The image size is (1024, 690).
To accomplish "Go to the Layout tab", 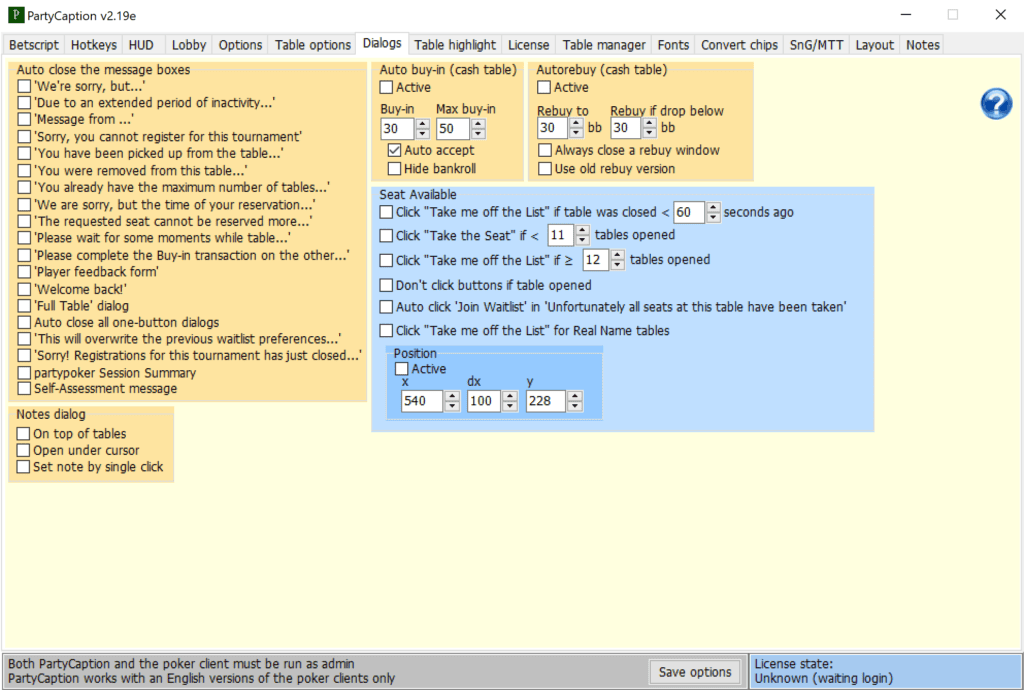I will coord(874,45).
